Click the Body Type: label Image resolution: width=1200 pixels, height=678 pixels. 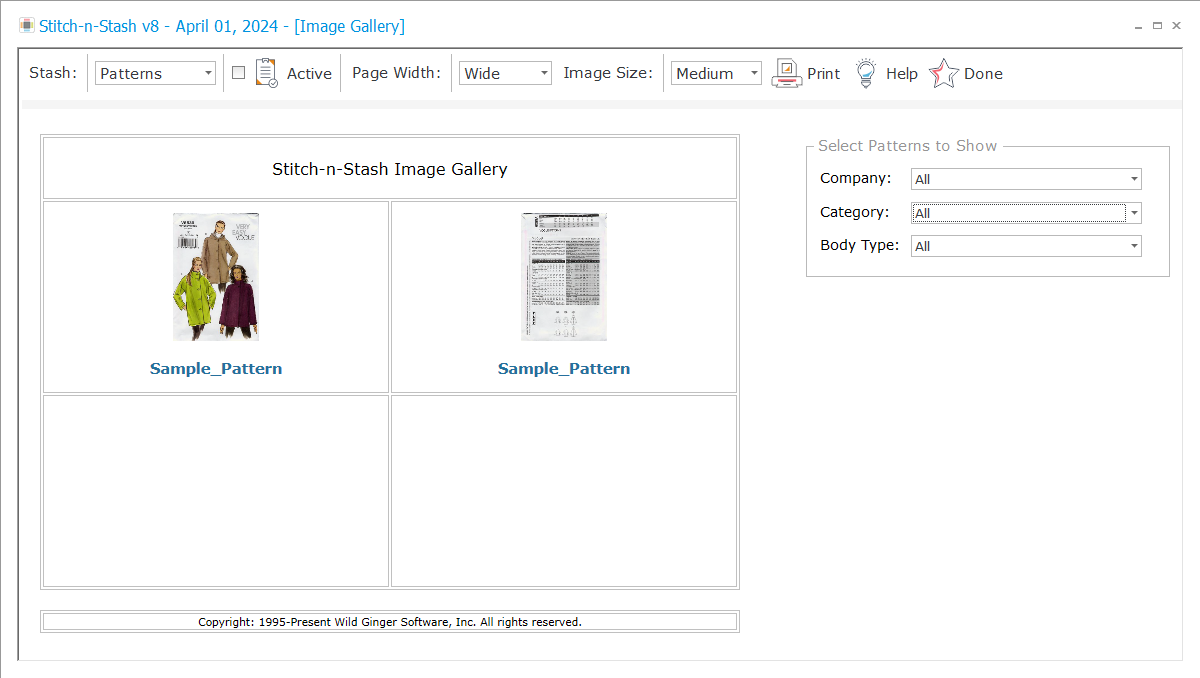(x=860, y=245)
